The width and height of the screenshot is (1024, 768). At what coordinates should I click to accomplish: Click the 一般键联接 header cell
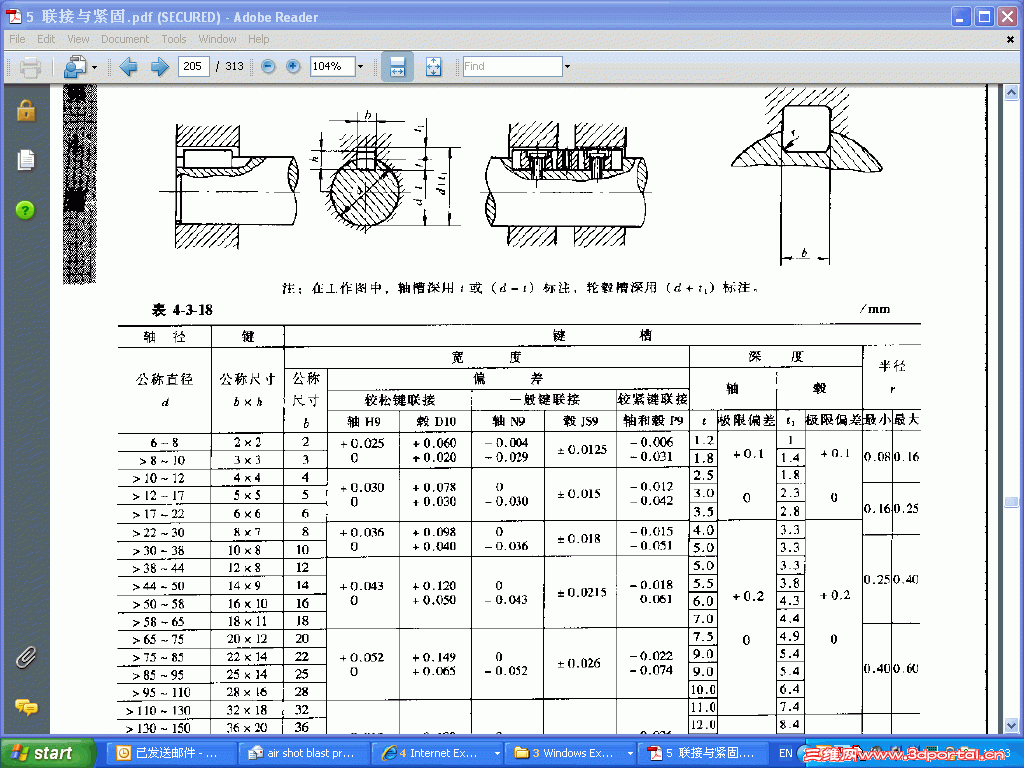click(545, 399)
